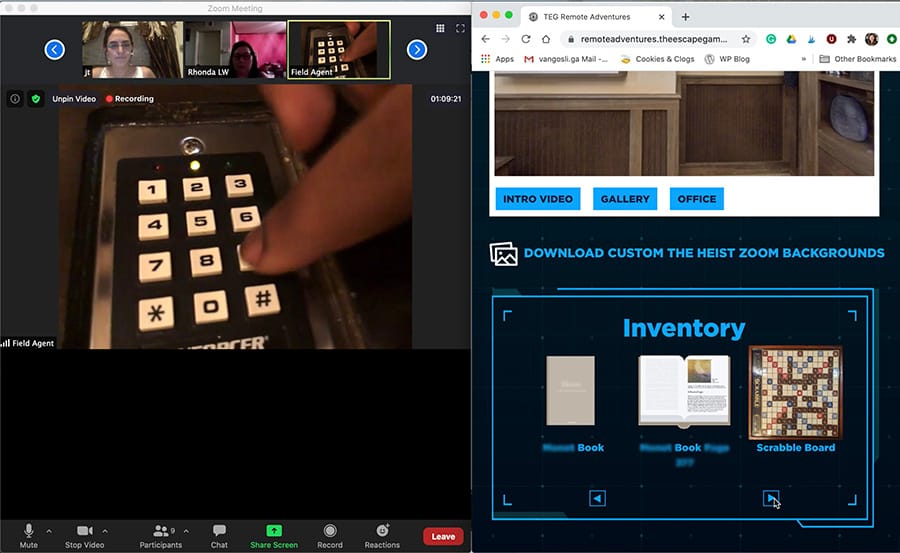
Task: Open the red uBlock extension icon
Action: (x=831, y=39)
